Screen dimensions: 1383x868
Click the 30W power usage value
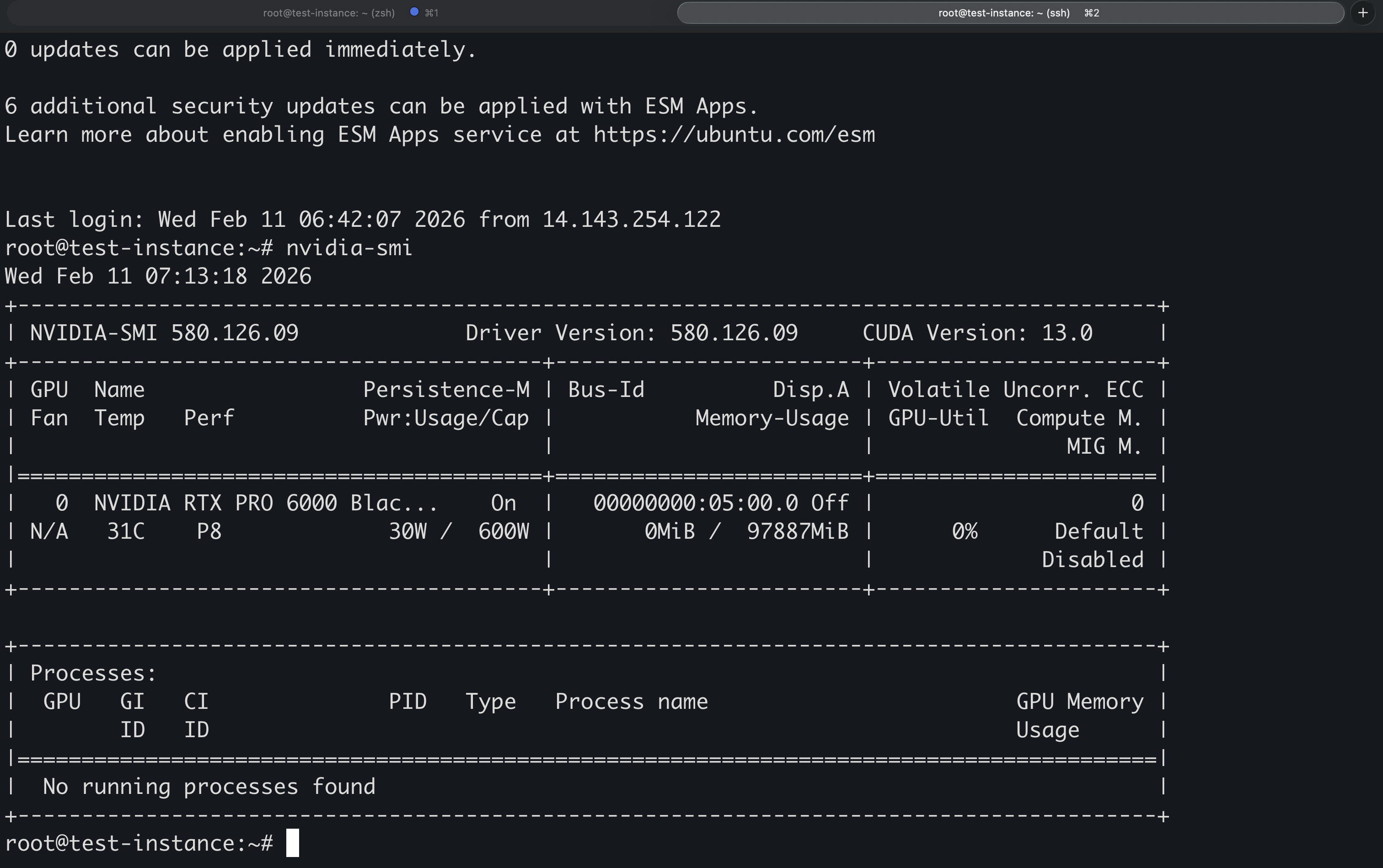[407, 531]
